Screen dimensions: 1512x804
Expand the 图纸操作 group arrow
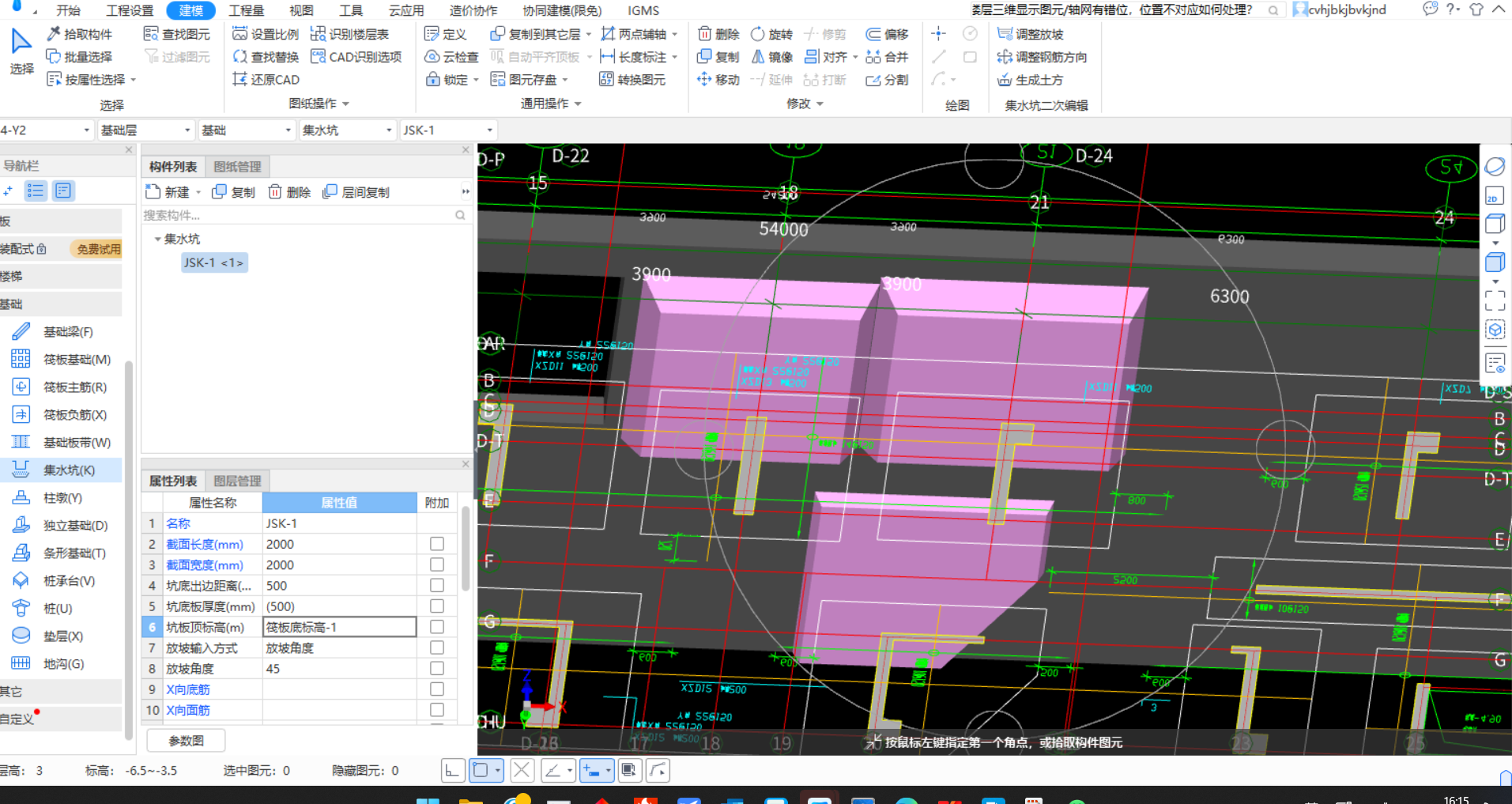(345, 104)
